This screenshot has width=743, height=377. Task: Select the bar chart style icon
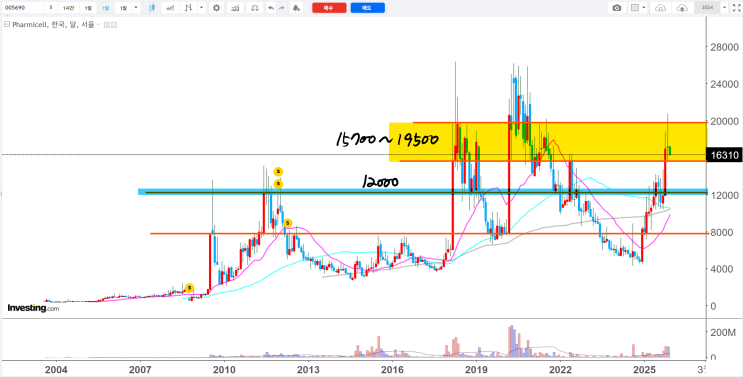coord(189,8)
